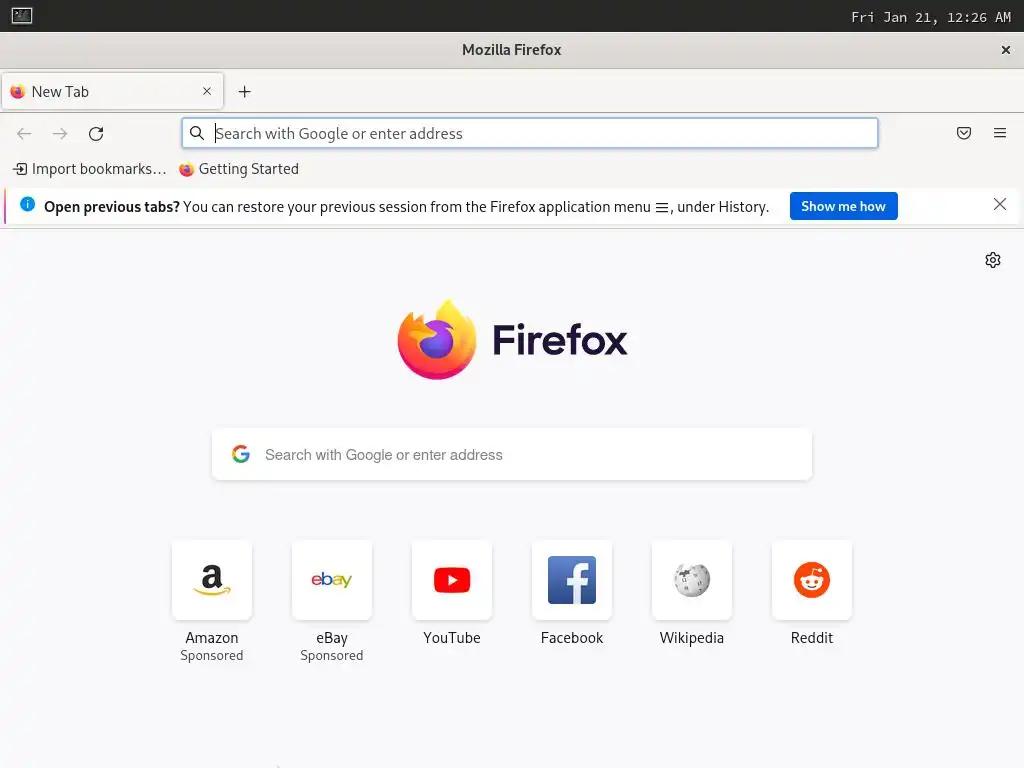
Task: Click the center Google search box
Action: 512,455
